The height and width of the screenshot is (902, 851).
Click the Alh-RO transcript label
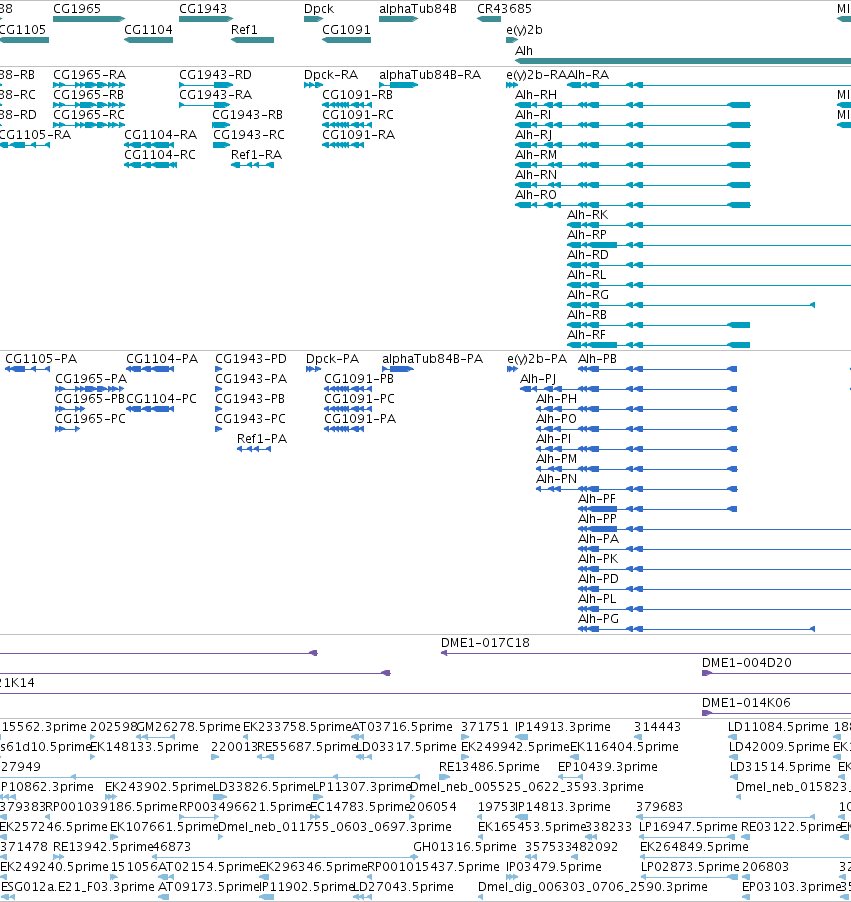click(x=536, y=194)
